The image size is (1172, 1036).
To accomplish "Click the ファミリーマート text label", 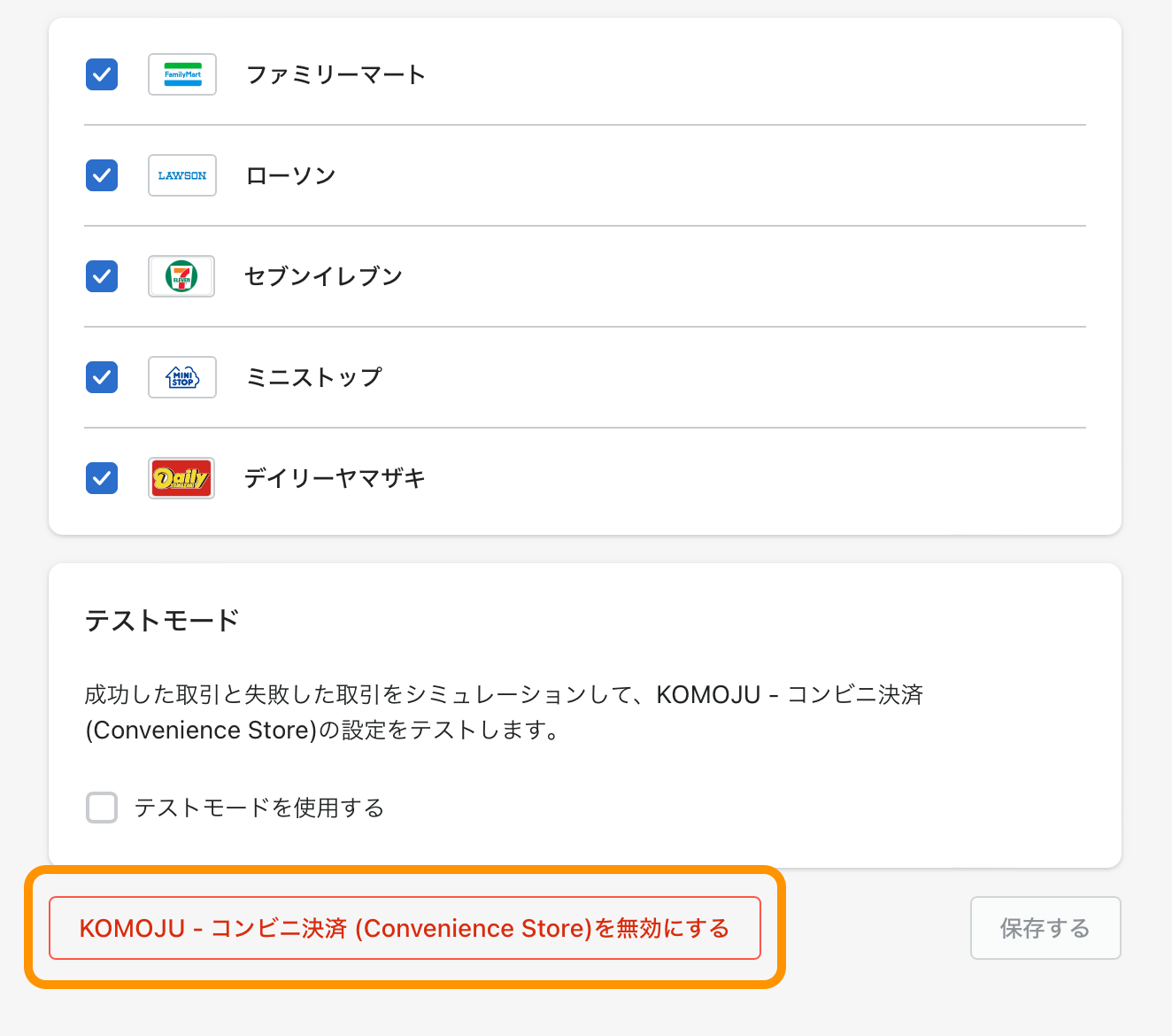I will pos(335,74).
